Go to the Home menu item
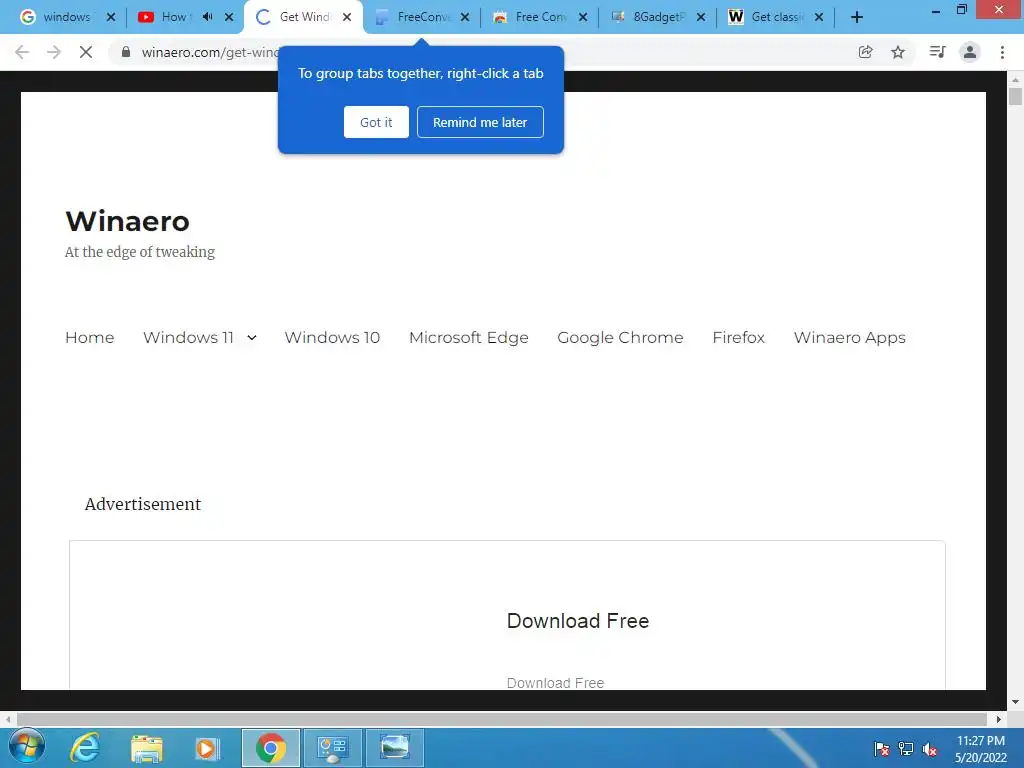Viewport: 1024px width, 768px height. pyautogui.click(x=89, y=338)
